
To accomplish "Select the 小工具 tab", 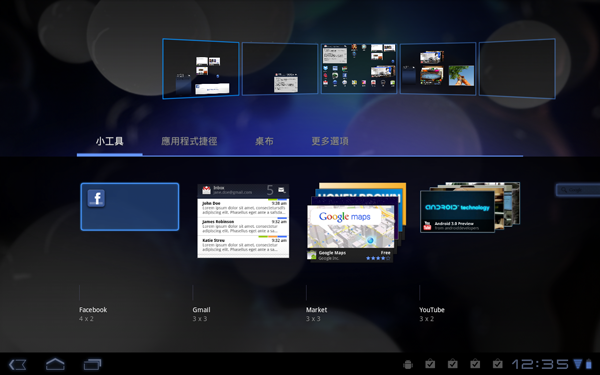I will click(110, 141).
